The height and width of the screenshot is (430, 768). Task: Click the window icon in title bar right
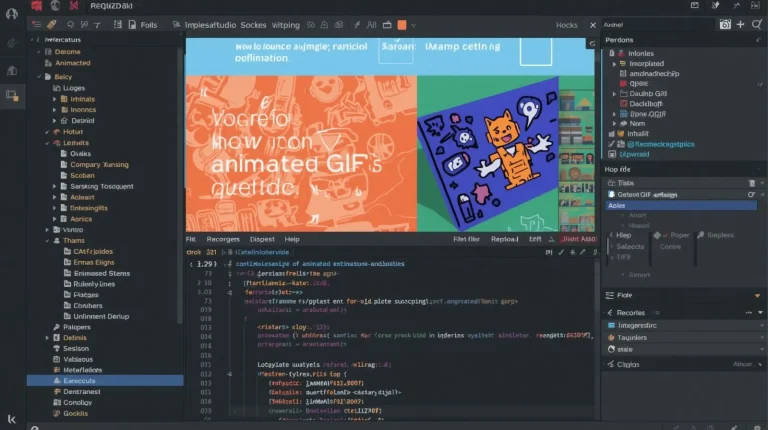pos(695,5)
